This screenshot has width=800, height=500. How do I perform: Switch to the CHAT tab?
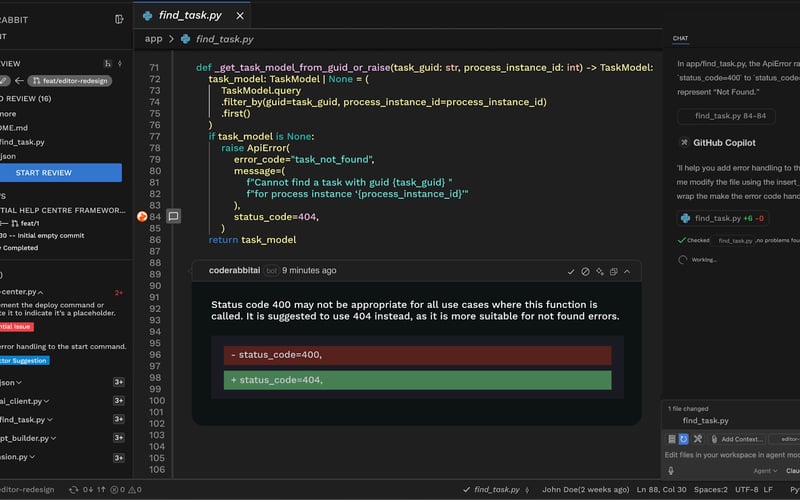click(x=680, y=38)
